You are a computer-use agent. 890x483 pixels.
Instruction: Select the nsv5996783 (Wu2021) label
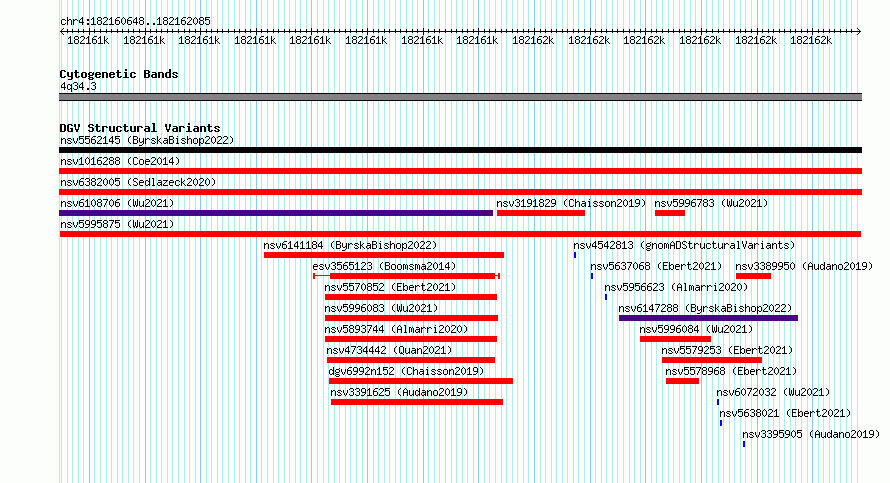pyautogui.click(x=711, y=203)
